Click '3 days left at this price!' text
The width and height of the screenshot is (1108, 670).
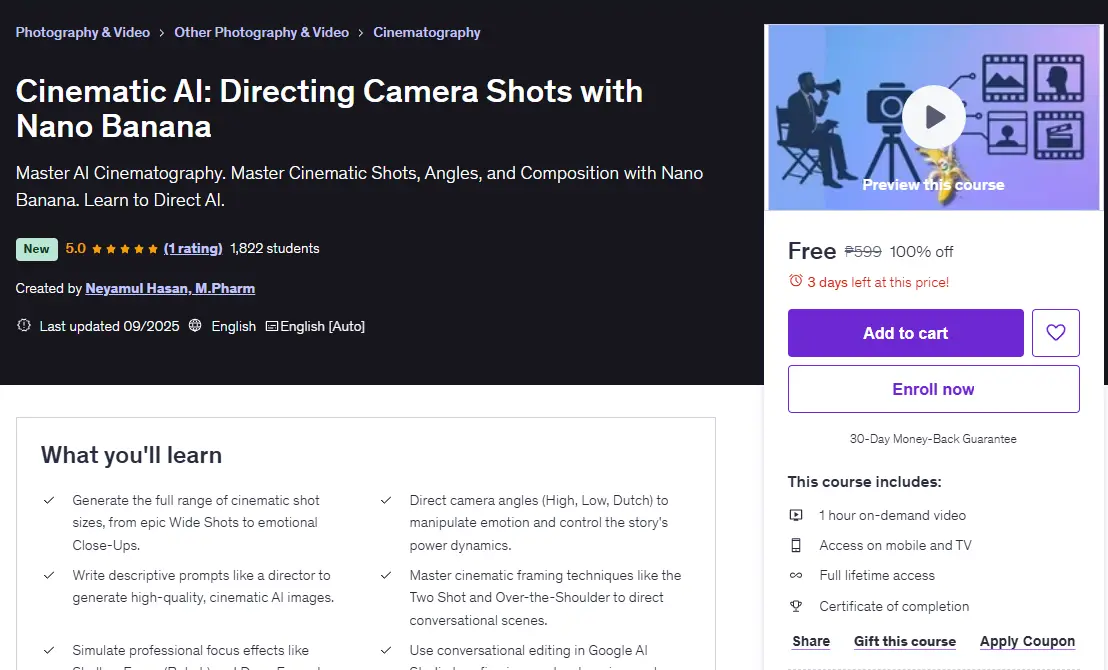coord(878,282)
